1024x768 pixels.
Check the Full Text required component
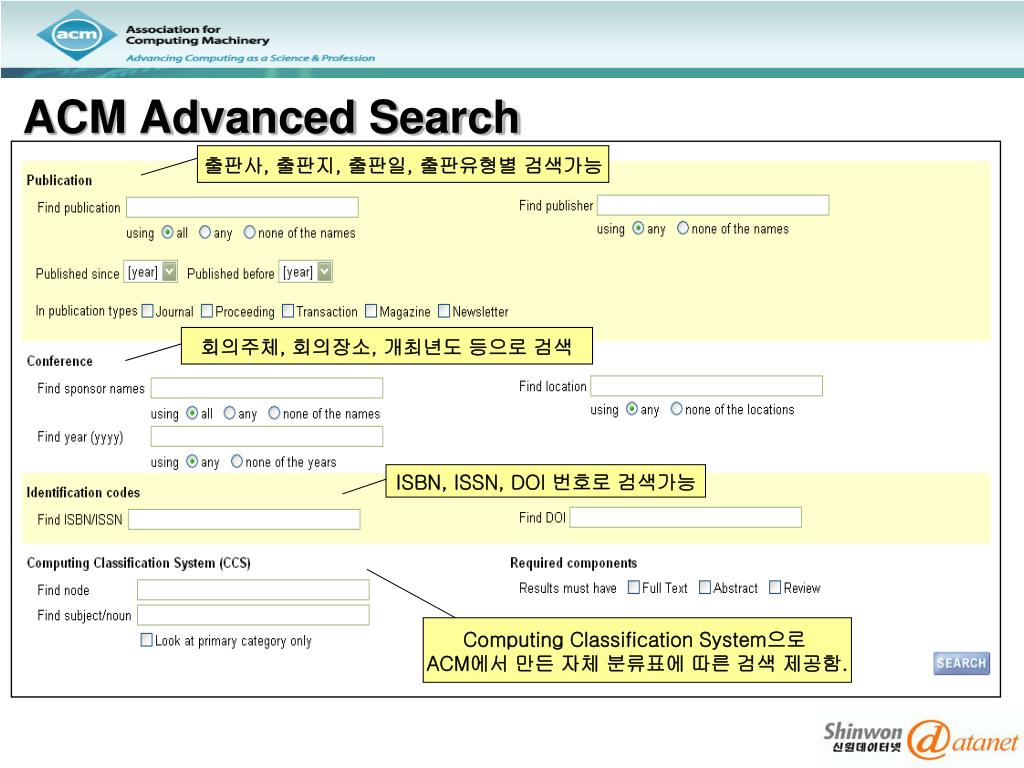(633, 587)
